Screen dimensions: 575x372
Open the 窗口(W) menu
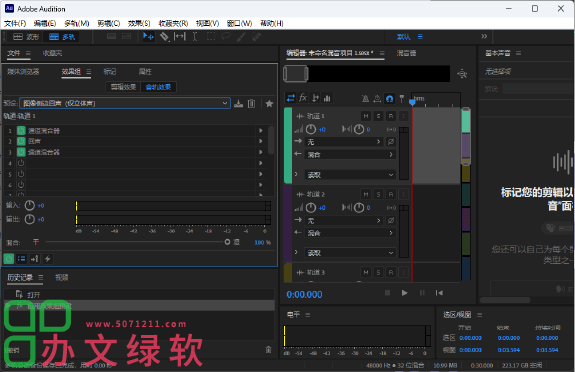point(239,23)
